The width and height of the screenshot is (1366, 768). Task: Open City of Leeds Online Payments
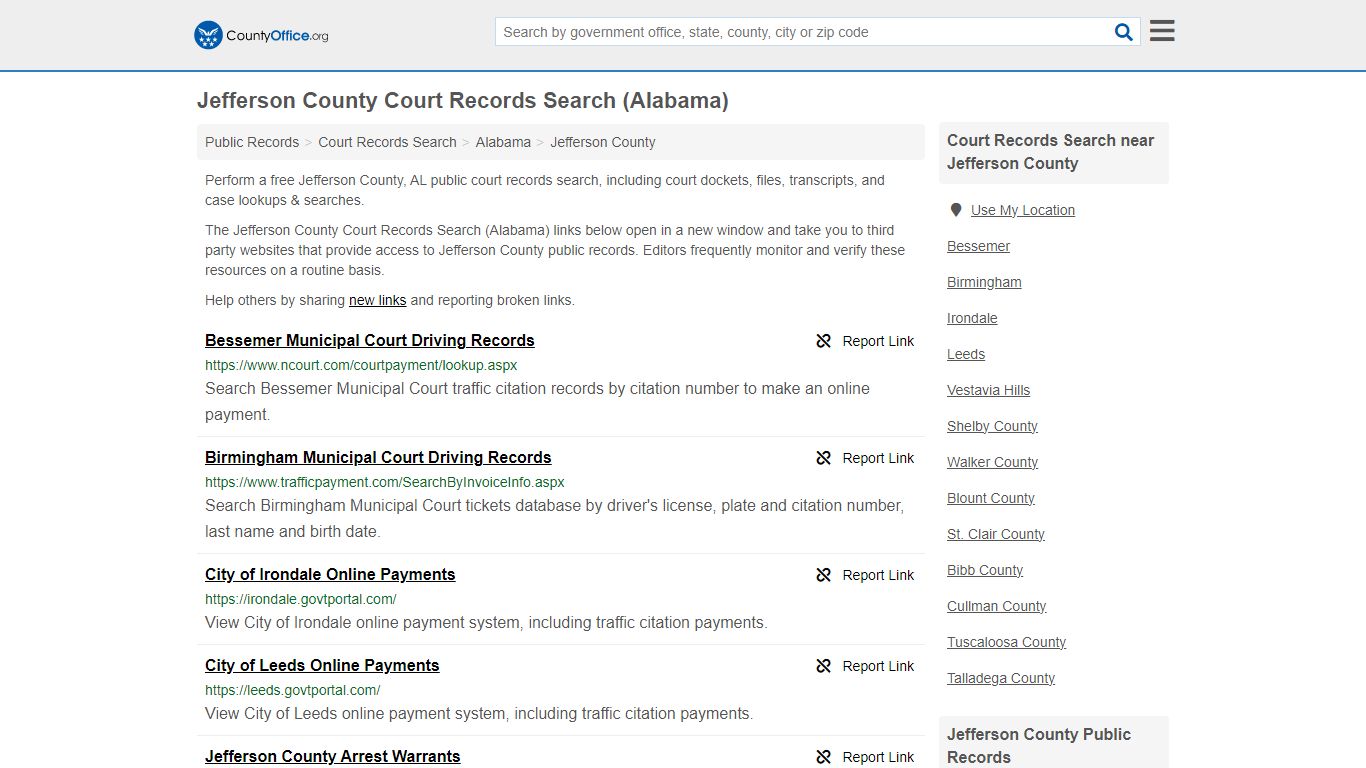click(x=322, y=665)
